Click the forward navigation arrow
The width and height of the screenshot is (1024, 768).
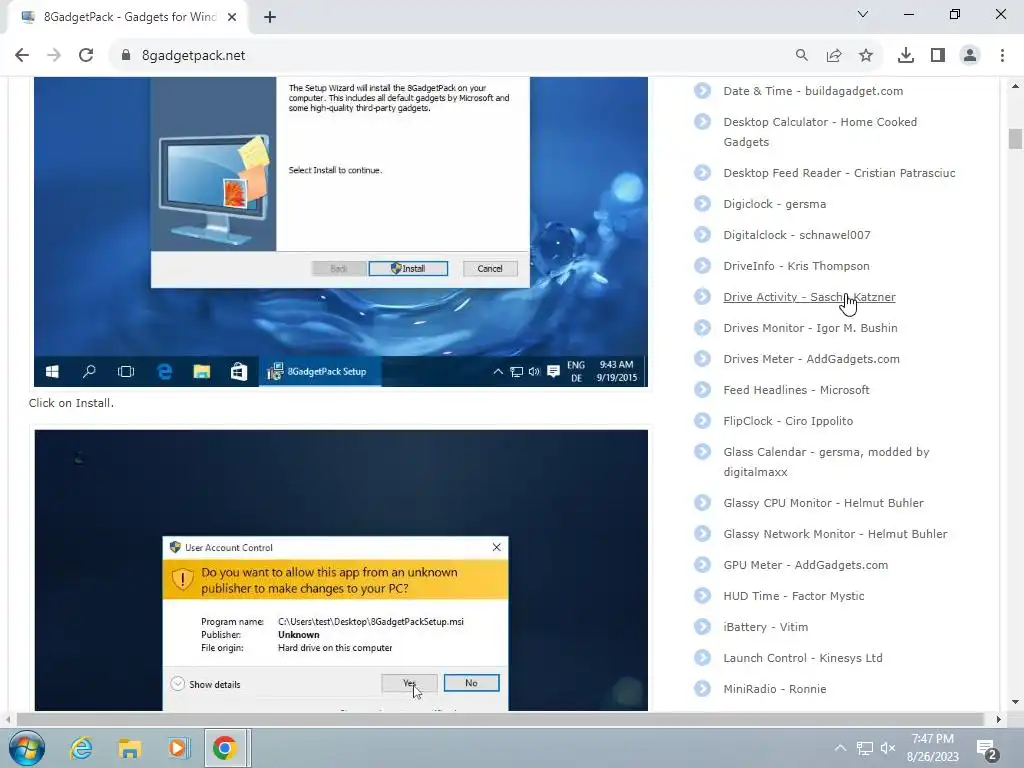(x=54, y=56)
